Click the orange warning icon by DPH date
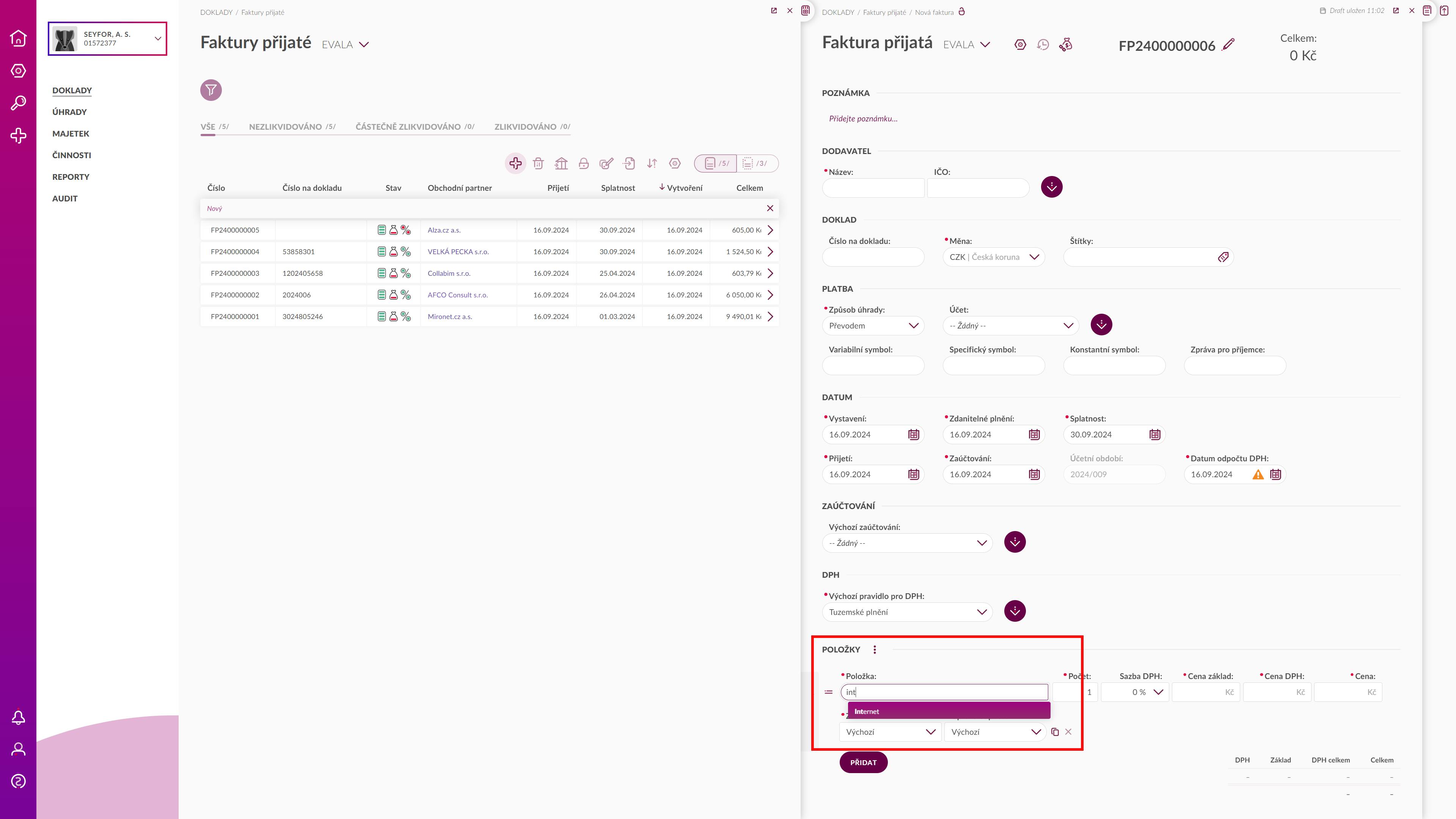 (x=1258, y=474)
